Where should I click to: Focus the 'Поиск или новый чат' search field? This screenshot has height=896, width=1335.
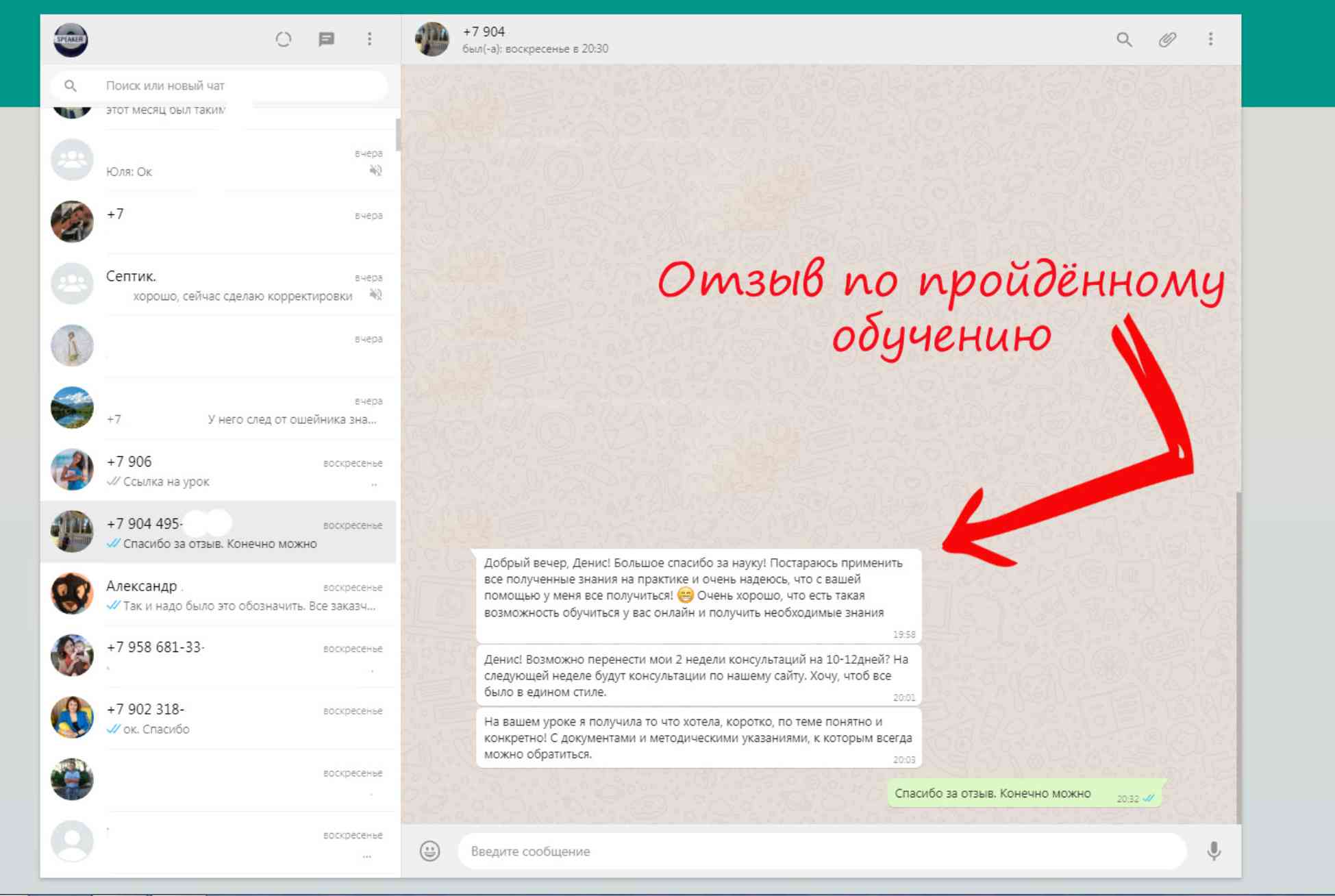pos(219,86)
